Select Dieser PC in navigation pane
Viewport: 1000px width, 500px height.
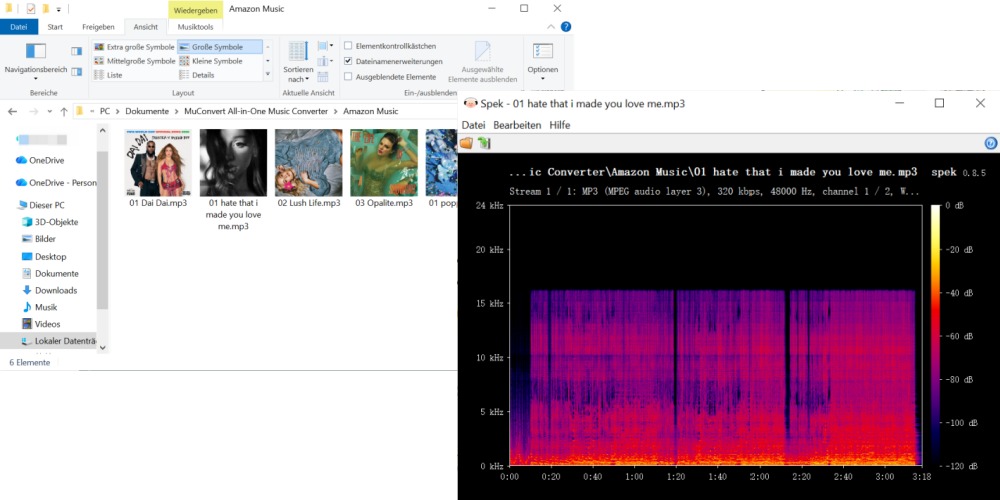[47, 205]
